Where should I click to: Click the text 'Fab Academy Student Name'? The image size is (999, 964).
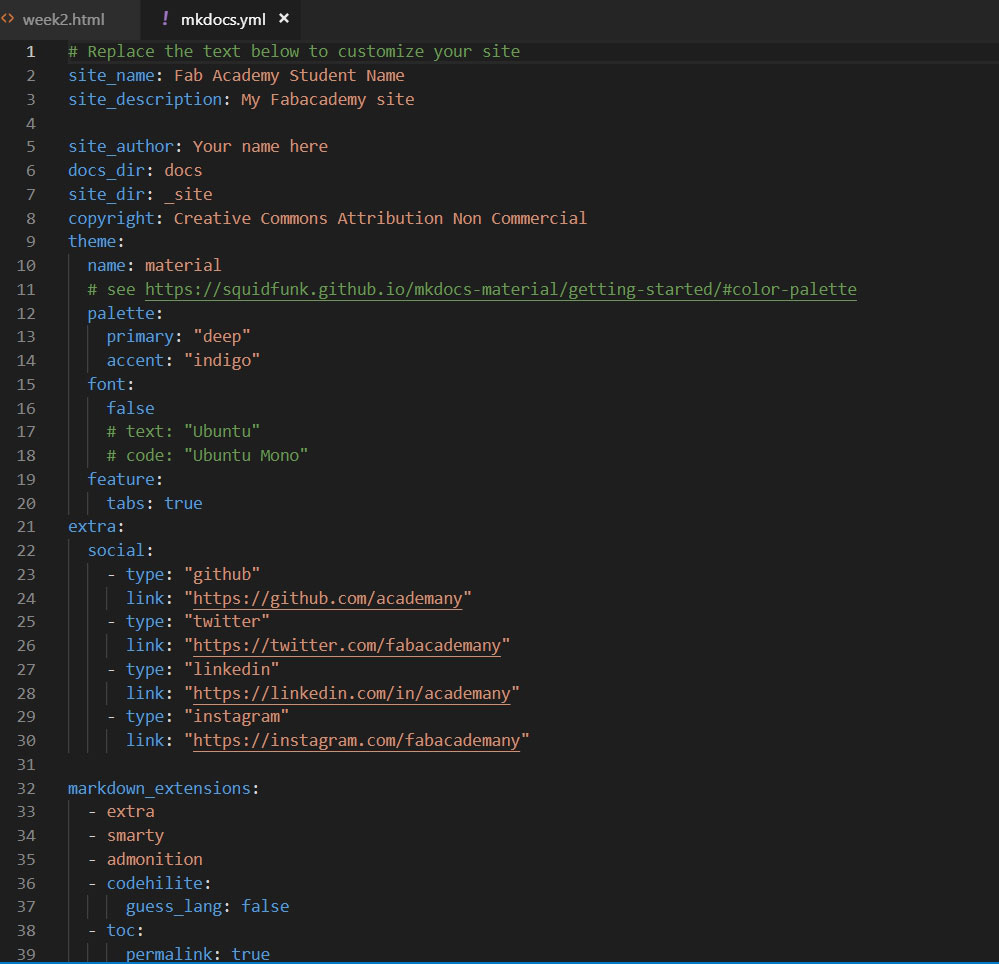[289, 76]
